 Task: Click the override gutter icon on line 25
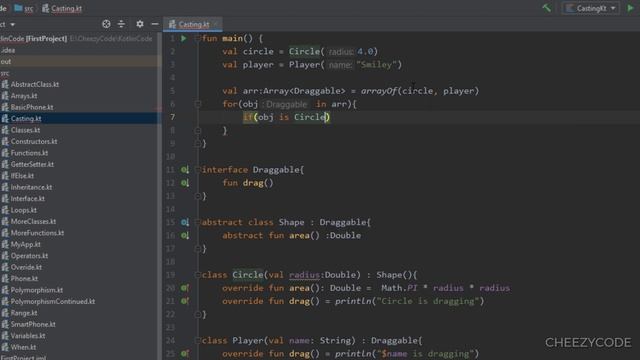coord(185,353)
